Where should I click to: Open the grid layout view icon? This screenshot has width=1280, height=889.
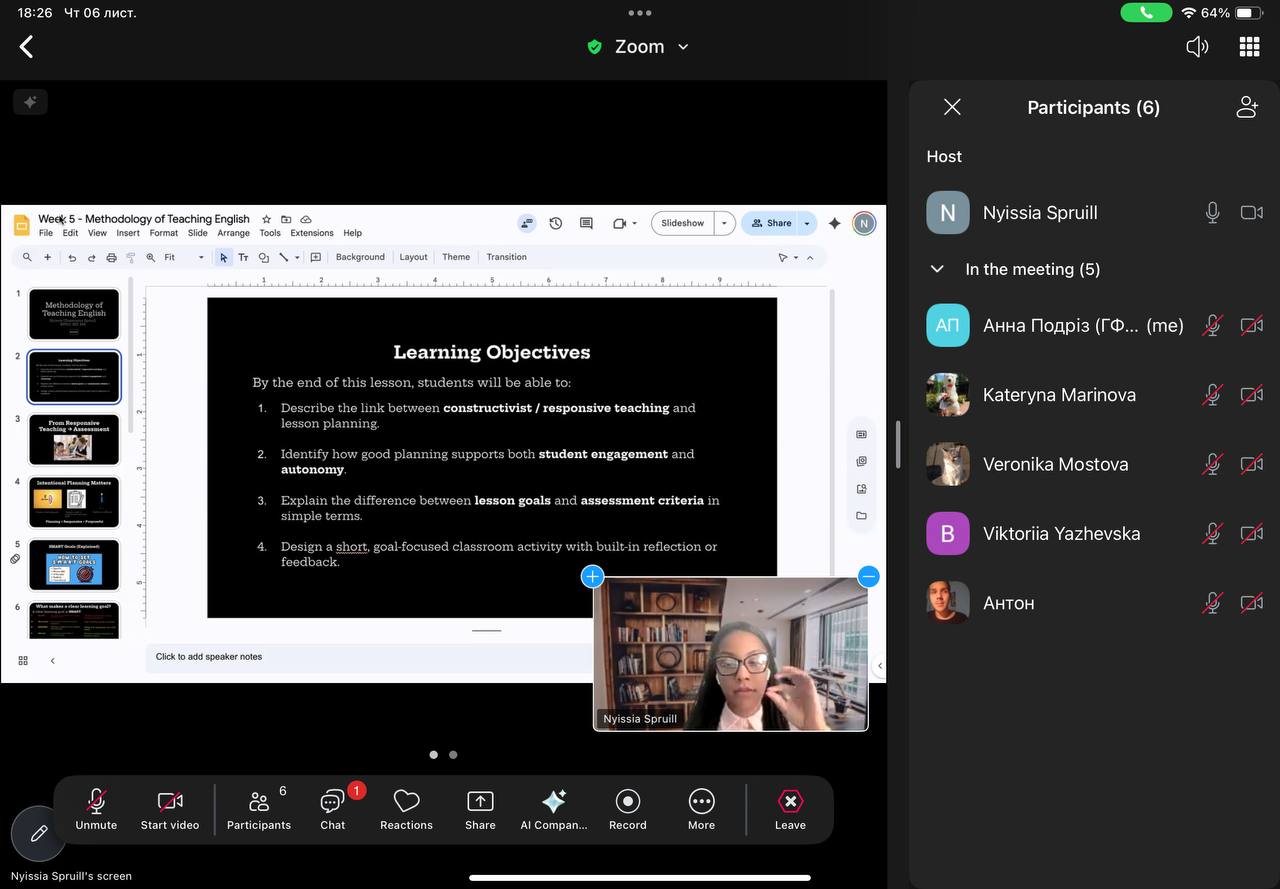[1249, 47]
